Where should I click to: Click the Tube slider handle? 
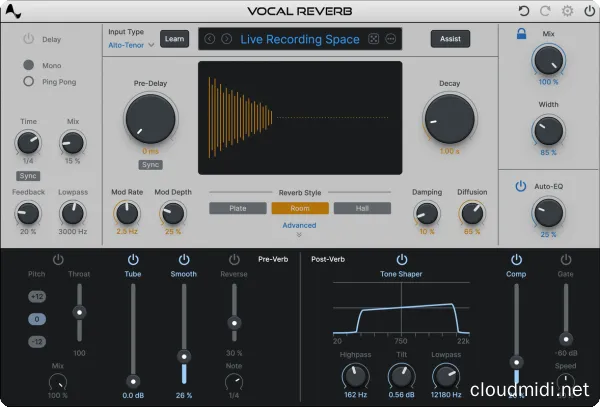point(133,381)
